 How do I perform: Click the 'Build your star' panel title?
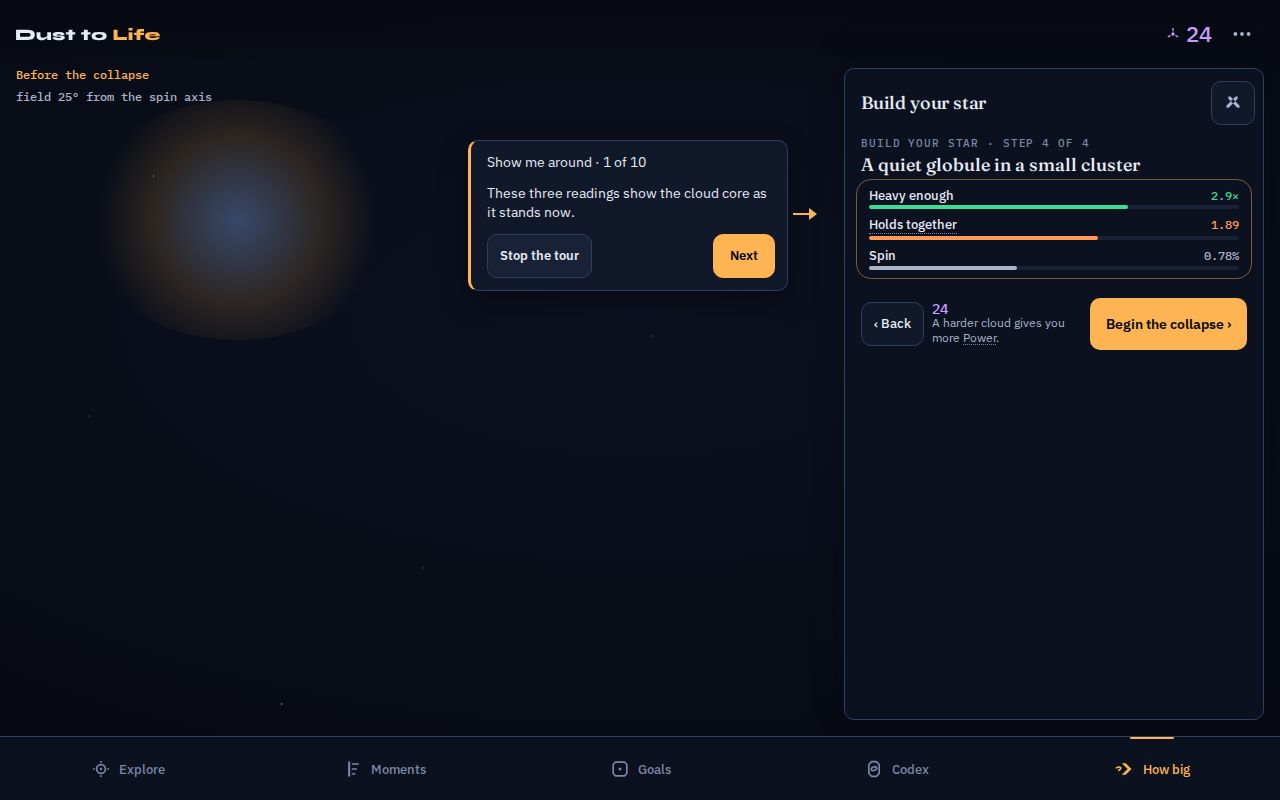click(923, 103)
